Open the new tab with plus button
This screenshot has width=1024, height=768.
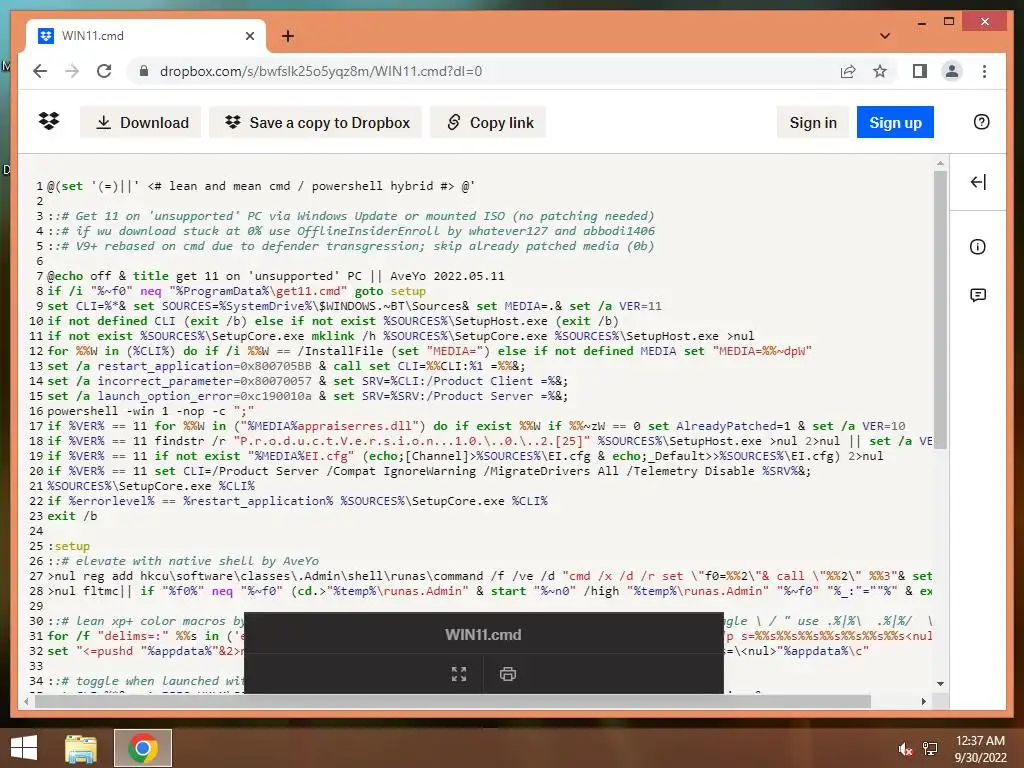(x=288, y=36)
